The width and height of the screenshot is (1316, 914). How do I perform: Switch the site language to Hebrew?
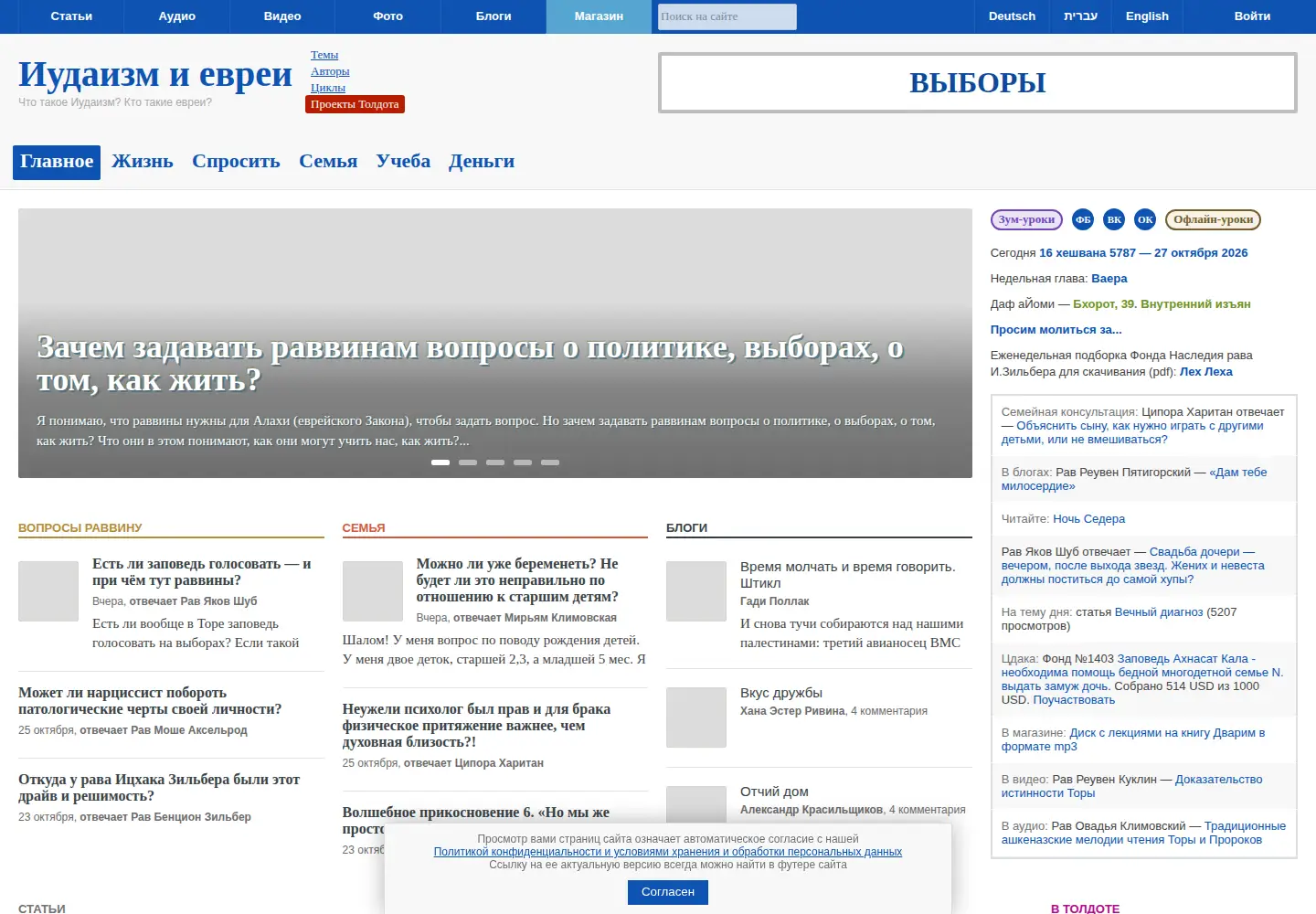(x=1080, y=16)
